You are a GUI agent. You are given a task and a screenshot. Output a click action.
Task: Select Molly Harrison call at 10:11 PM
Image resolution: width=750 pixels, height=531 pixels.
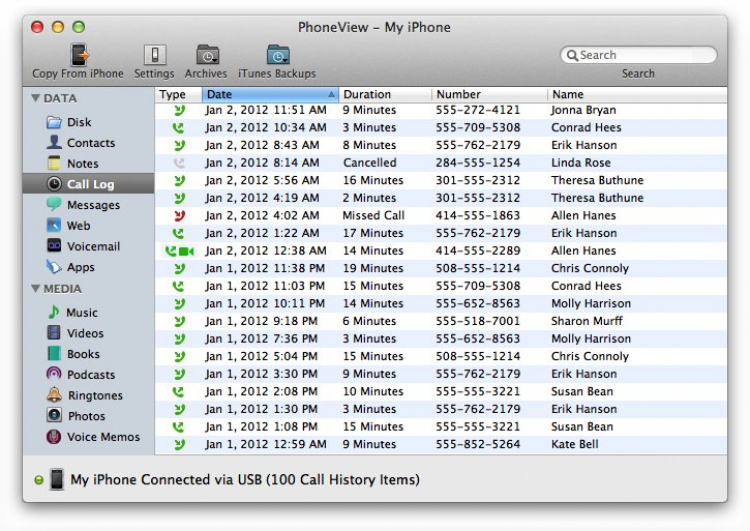click(x=441, y=304)
